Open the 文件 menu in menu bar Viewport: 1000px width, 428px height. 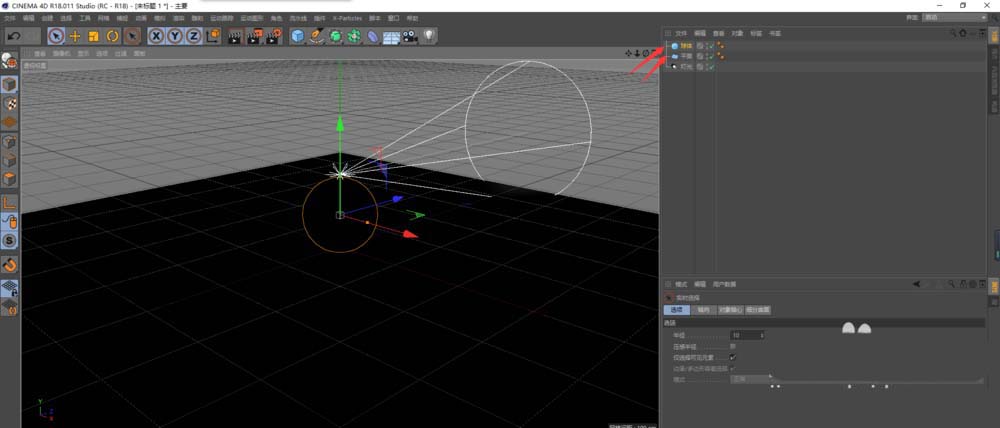pyautogui.click(x=10, y=18)
